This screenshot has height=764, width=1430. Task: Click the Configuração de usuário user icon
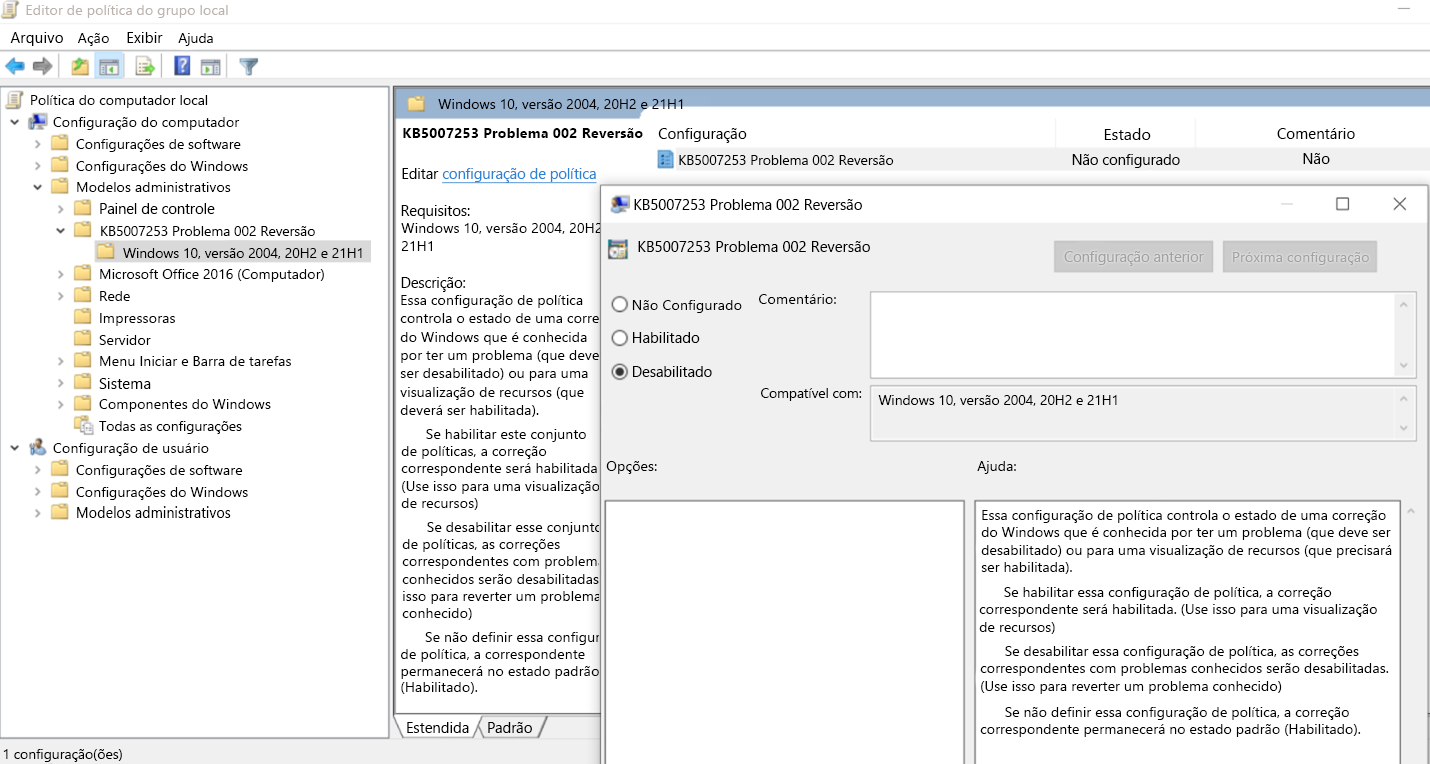click(38, 448)
